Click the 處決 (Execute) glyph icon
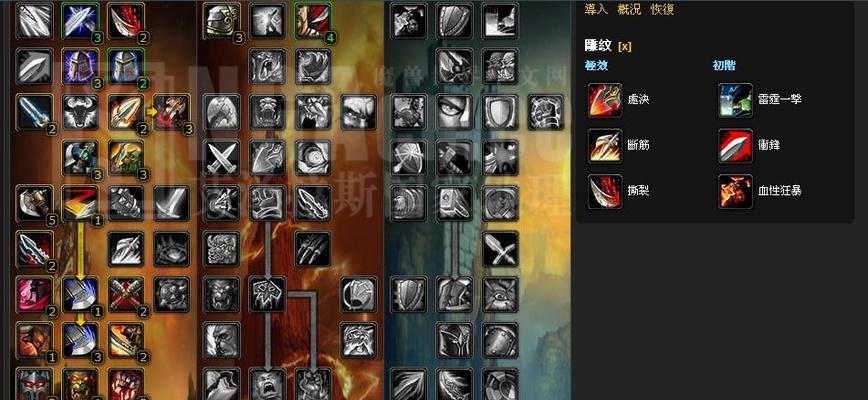 605,100
